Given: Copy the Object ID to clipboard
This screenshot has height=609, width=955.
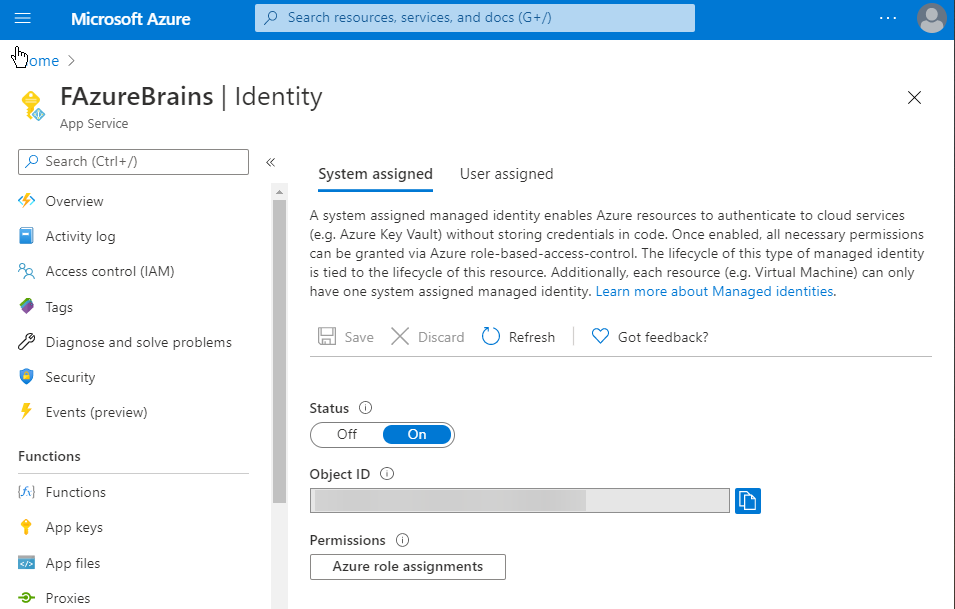Looking at the screenshot, I should 748,501.
